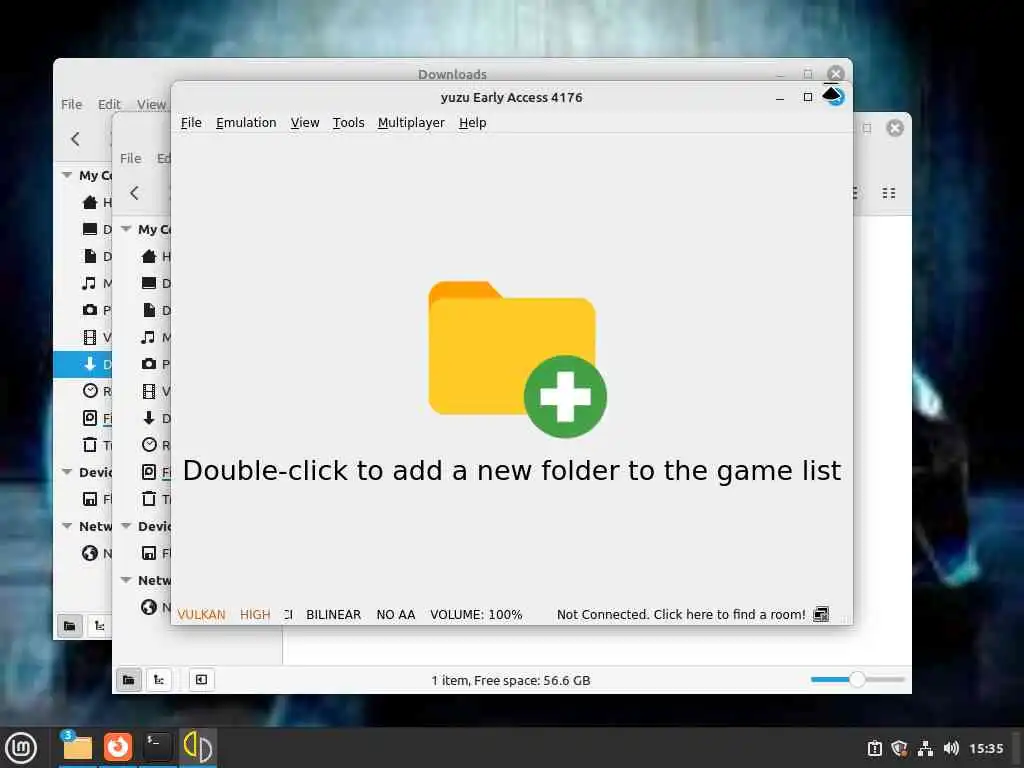Open the Linux Mint start menu

(x=21, y=747)
